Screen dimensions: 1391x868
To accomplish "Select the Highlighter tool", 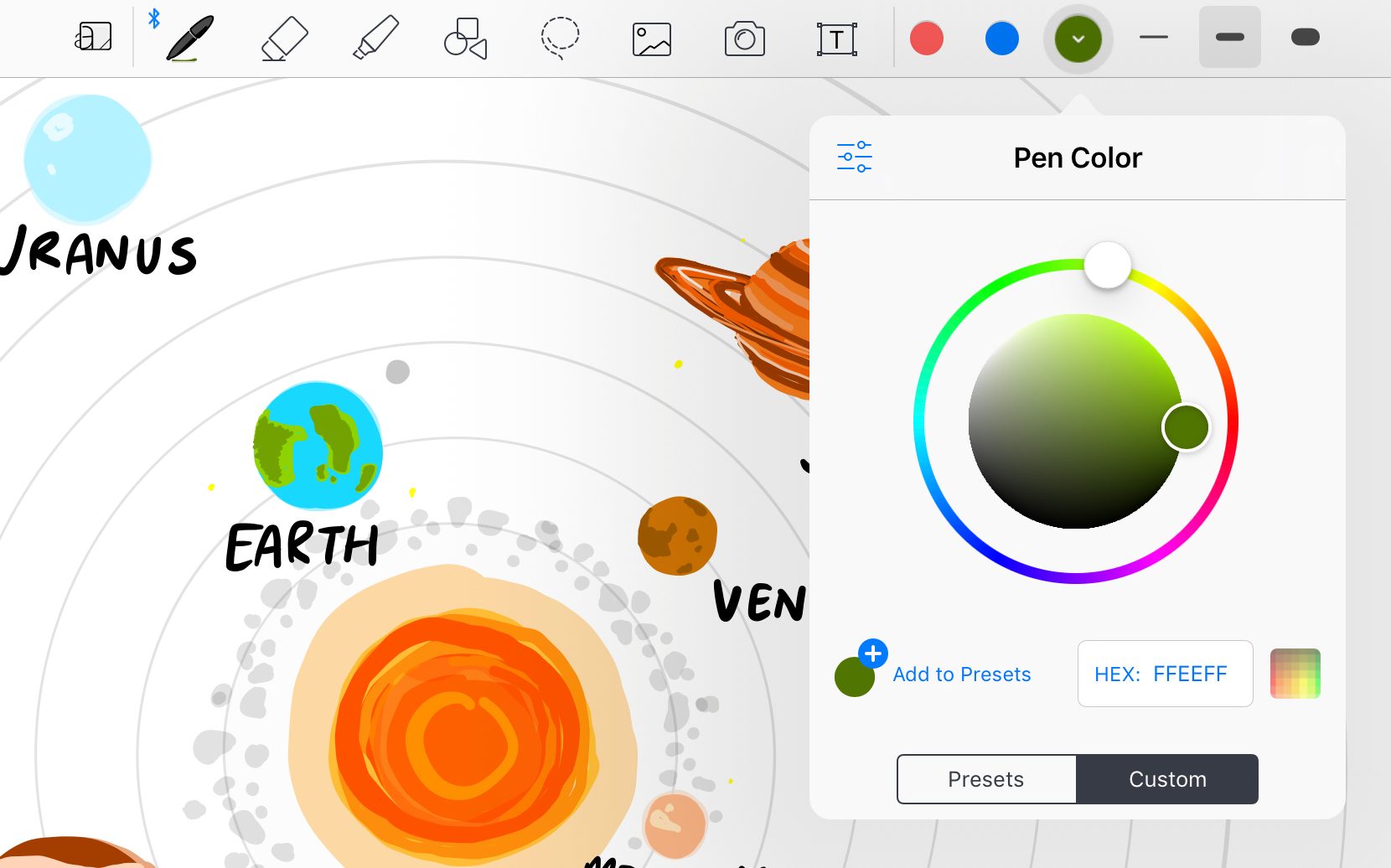I will [x=375, y=39].
